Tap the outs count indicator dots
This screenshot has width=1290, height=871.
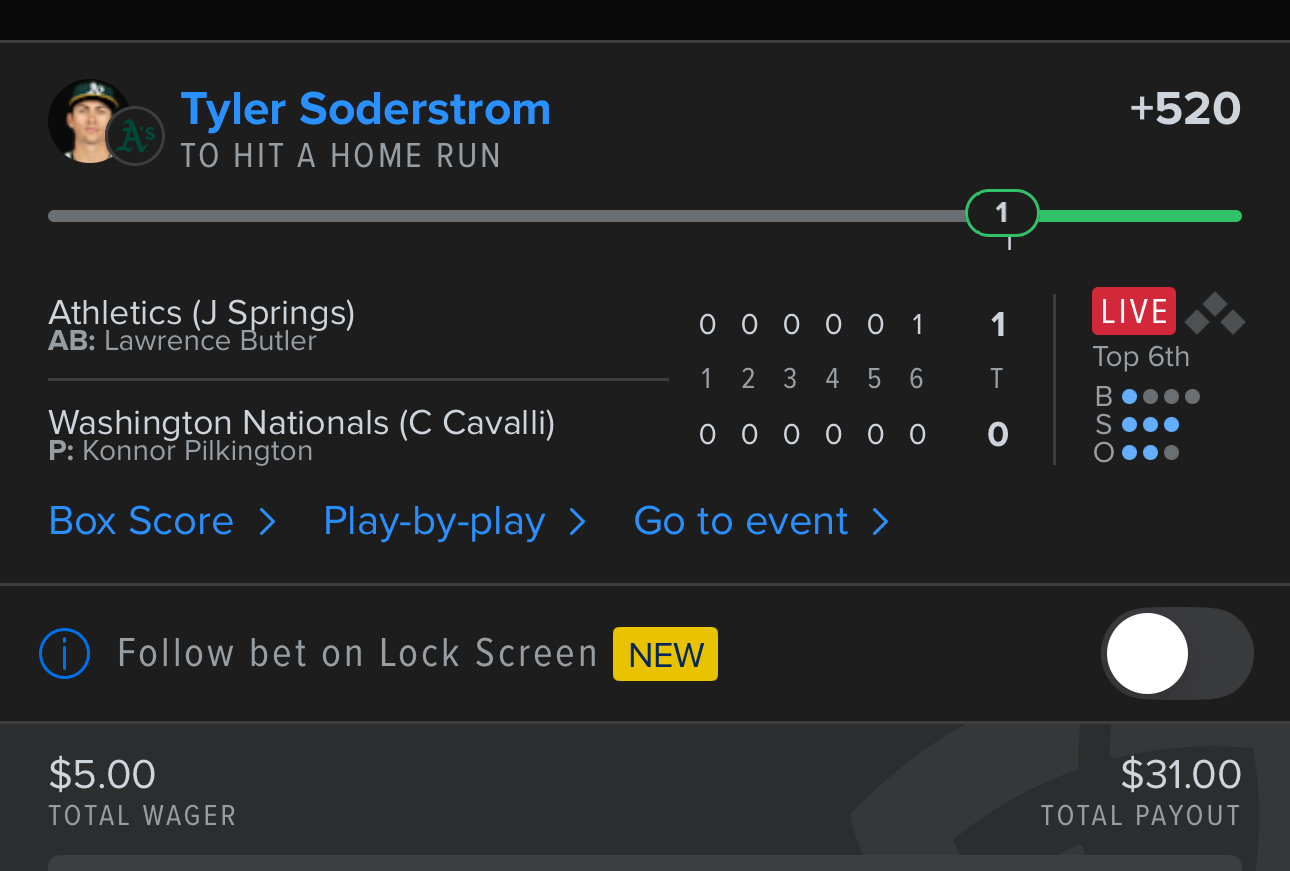(x=1150, y=453)
